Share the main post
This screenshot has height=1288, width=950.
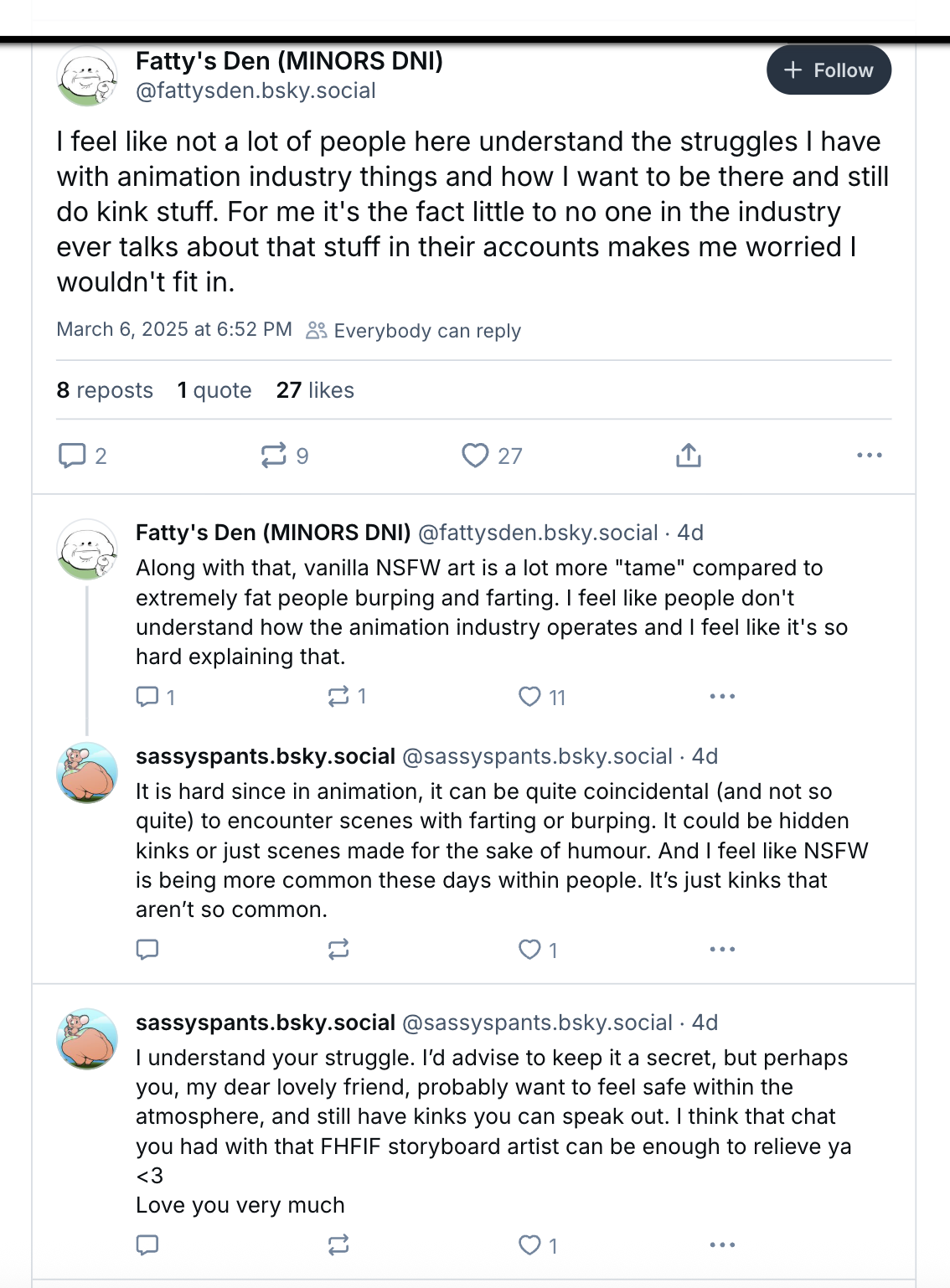[688, 456]
